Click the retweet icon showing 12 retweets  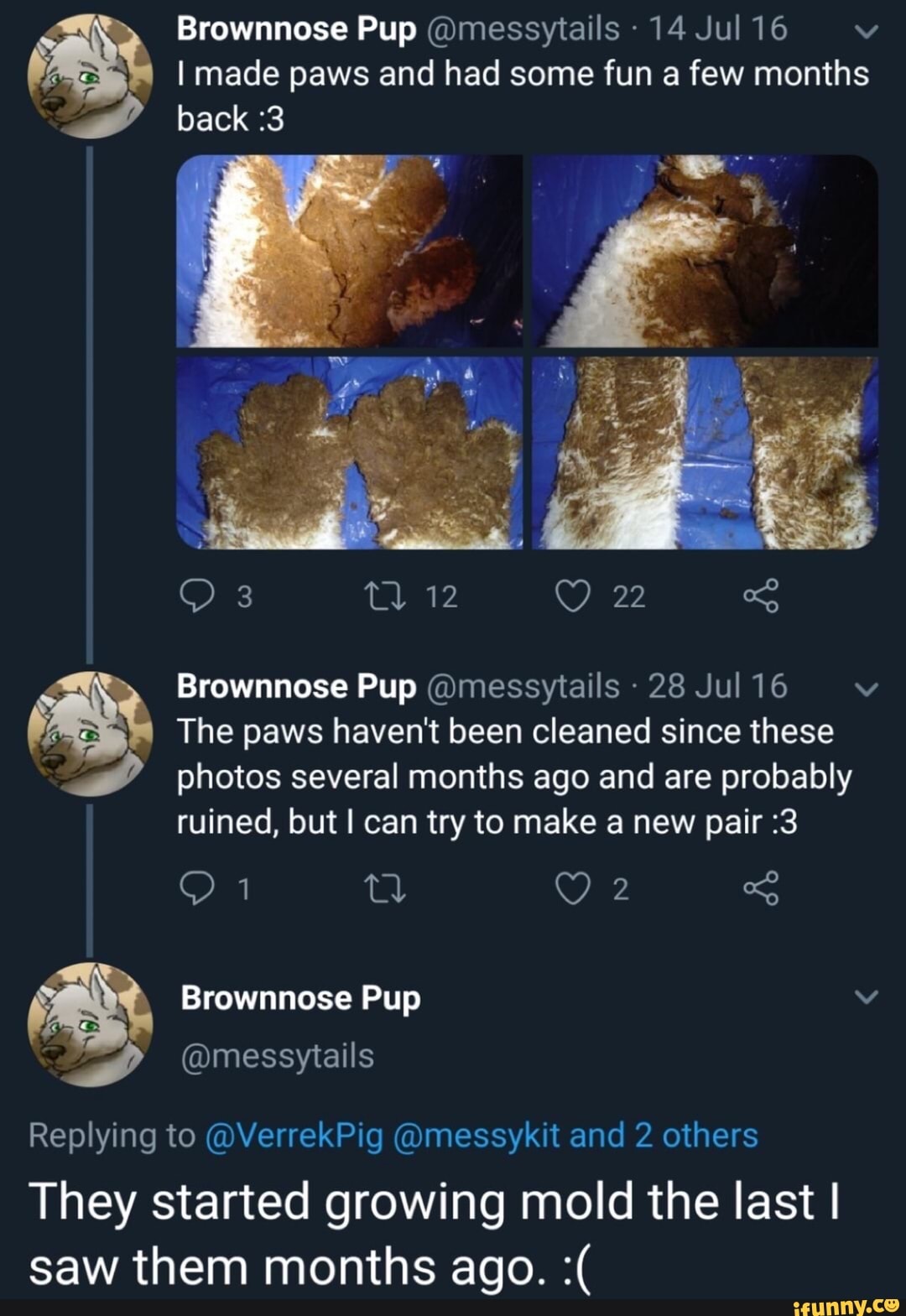click(x=388, y=596)
